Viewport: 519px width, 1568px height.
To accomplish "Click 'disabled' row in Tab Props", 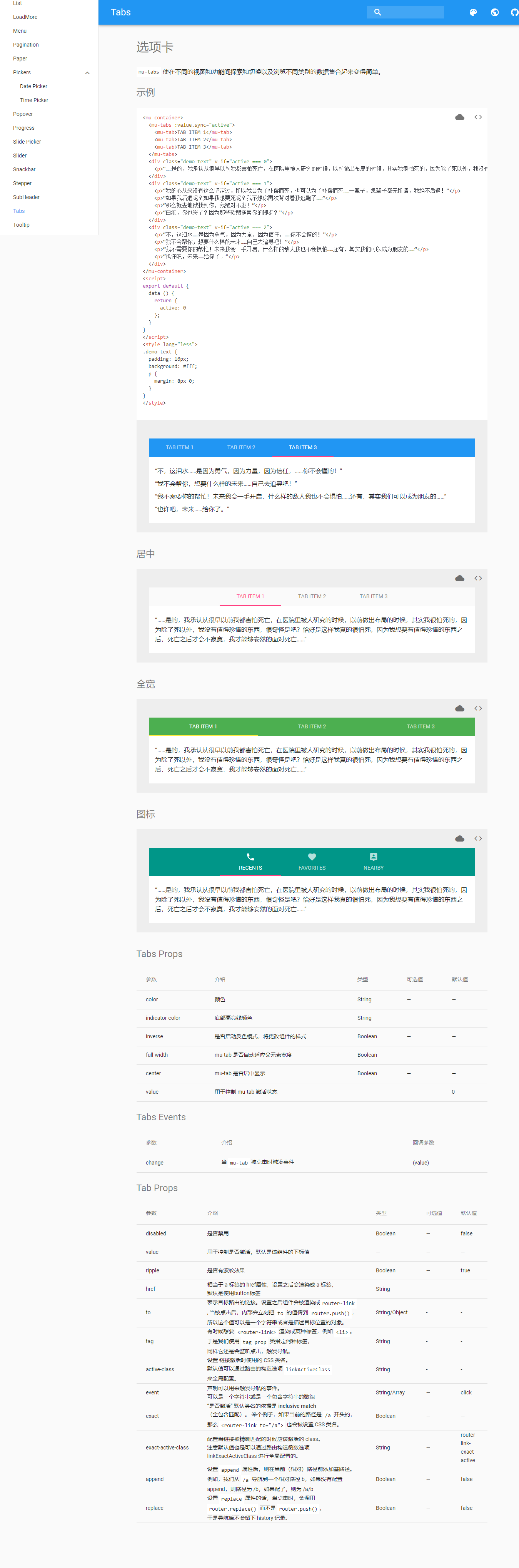I will (x=312, y=1233).
